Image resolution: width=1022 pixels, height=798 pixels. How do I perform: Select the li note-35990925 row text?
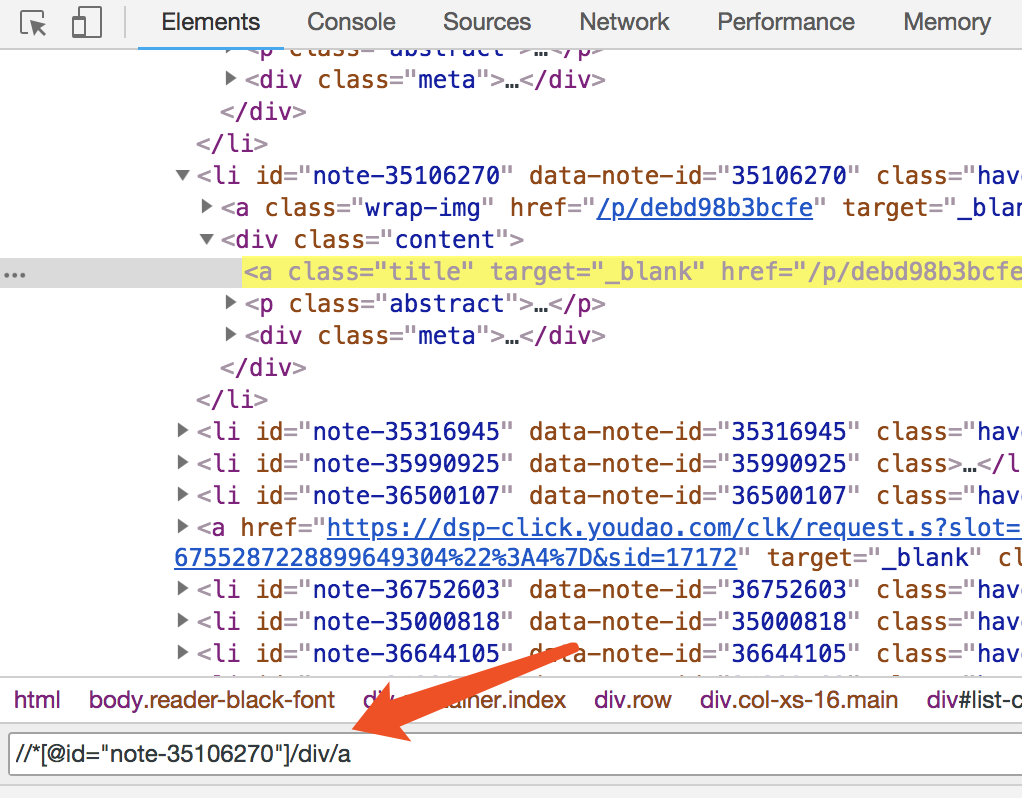(x=608, y=464)
